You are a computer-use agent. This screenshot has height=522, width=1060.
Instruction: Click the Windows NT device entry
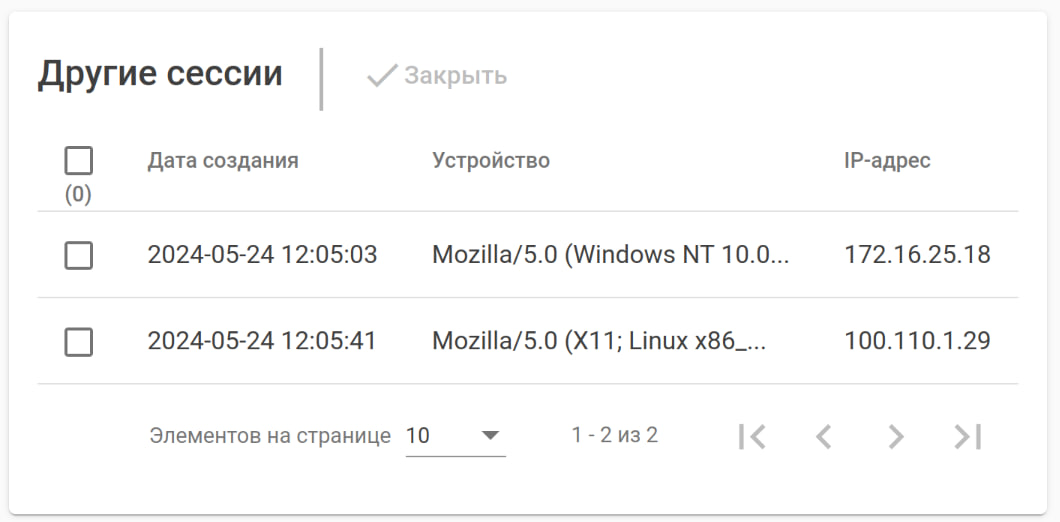[x=610, y=255]
